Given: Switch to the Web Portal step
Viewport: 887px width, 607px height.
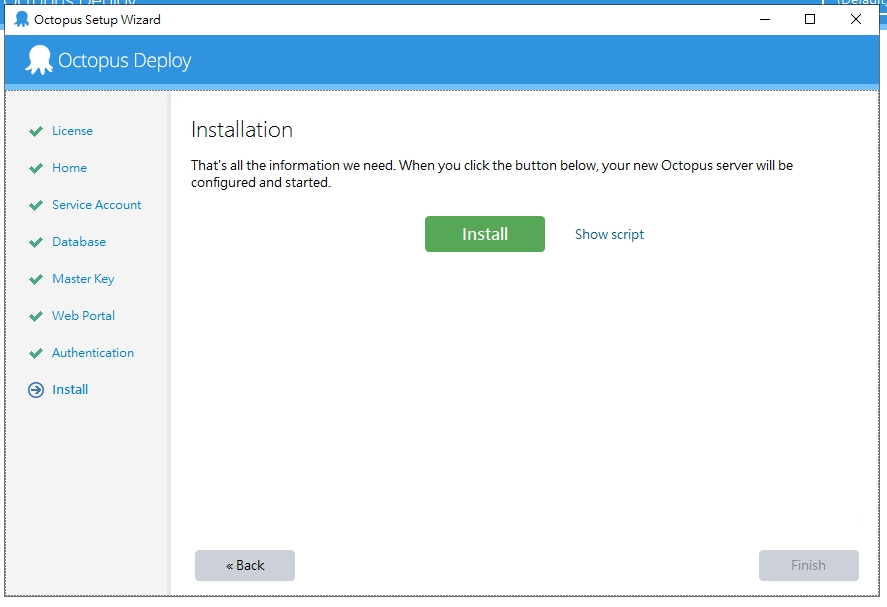Looking at the screenshot, I should [x=84, y=316].
